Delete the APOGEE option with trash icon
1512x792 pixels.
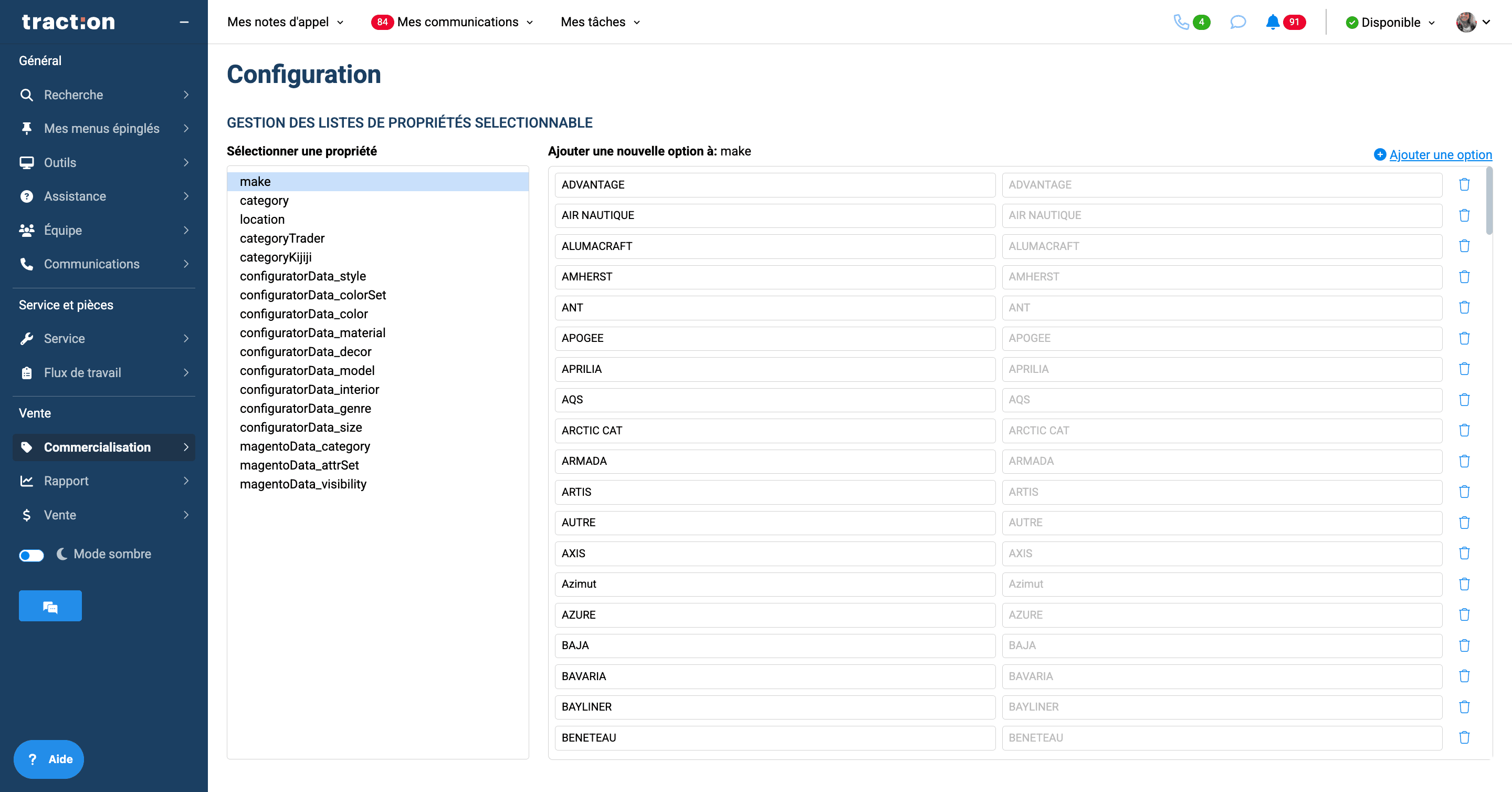coord(1464,338)
